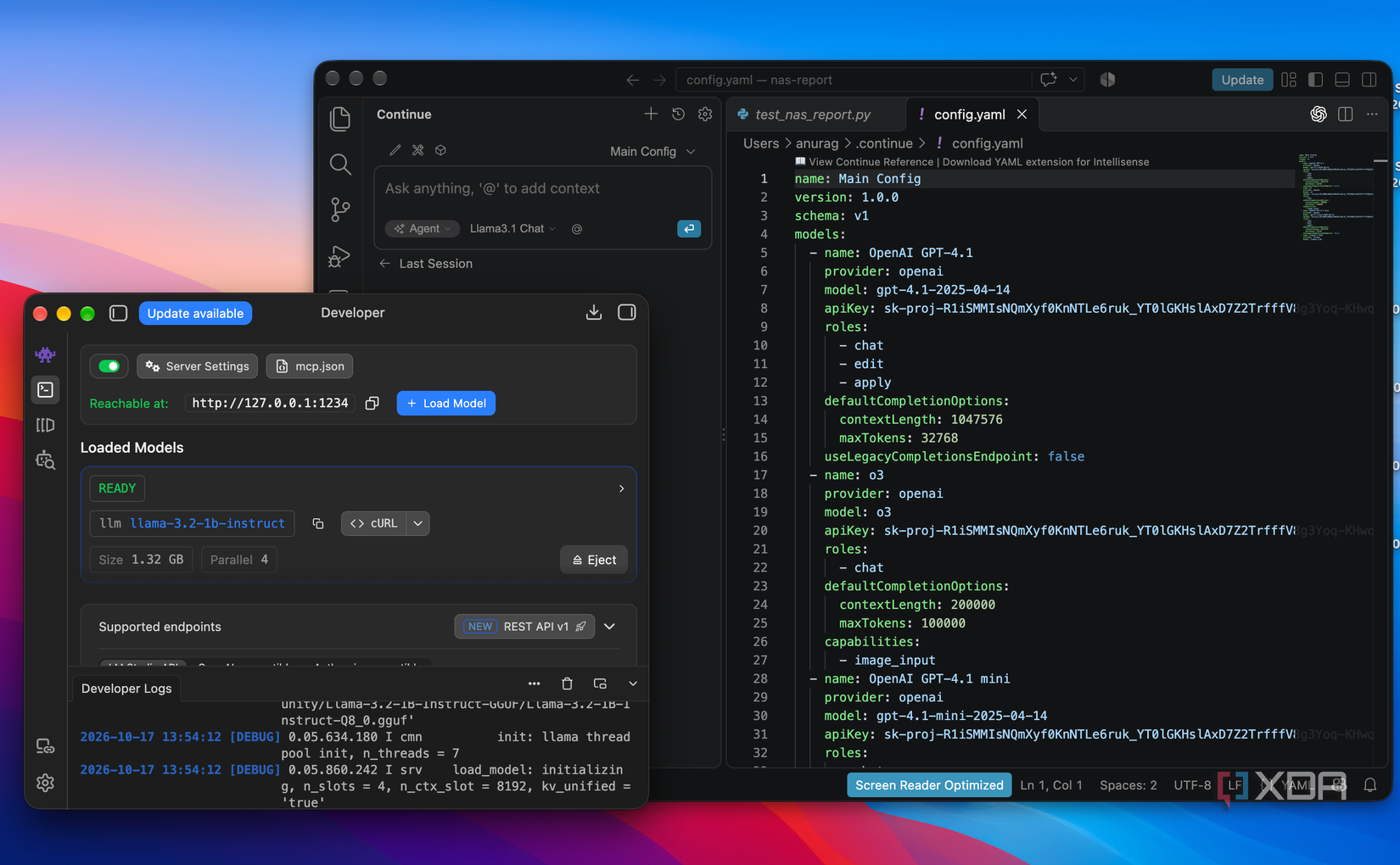Open the cURL snippet dropdown arrow
The height and width of the screenshot is (865, 1400).
(418, 524)
